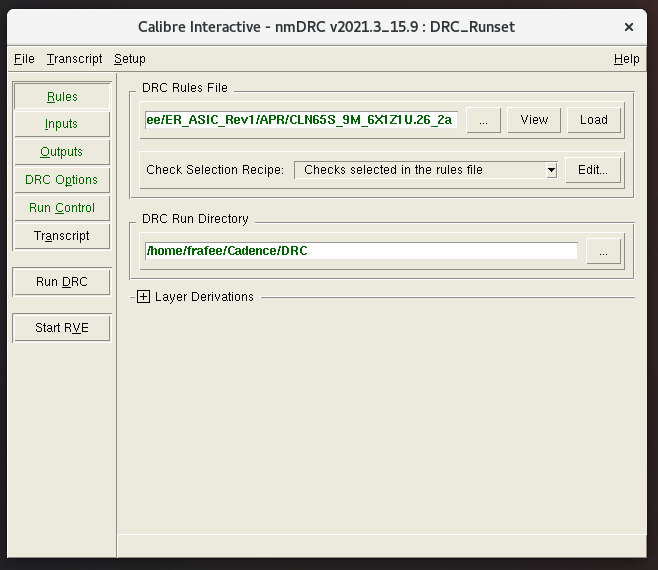658x570 pixels.
Task: Browse for the DRC run directory
Action: [x=603, y=251]
